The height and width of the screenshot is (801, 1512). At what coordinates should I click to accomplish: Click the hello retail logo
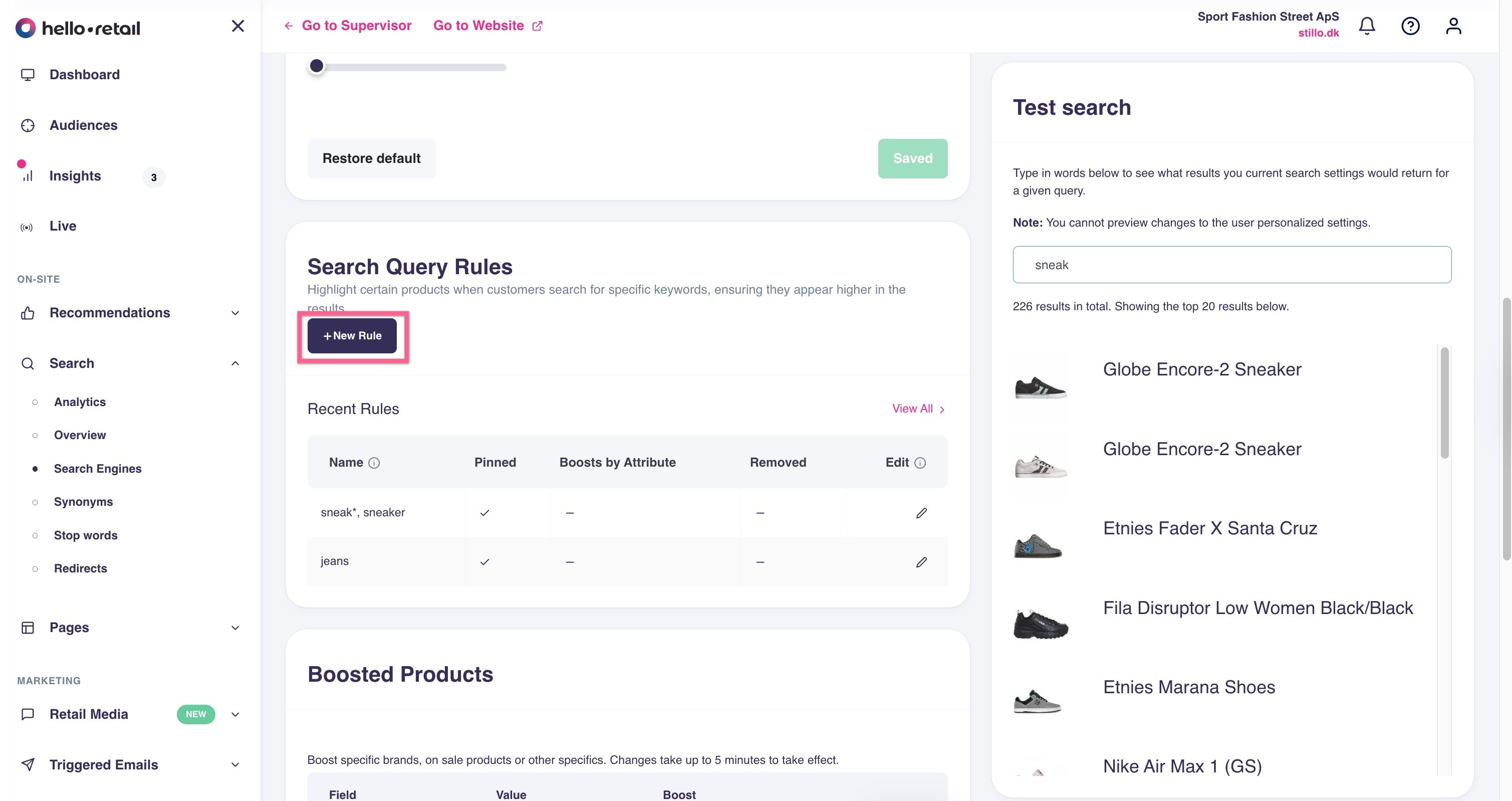tap(78, 28)
